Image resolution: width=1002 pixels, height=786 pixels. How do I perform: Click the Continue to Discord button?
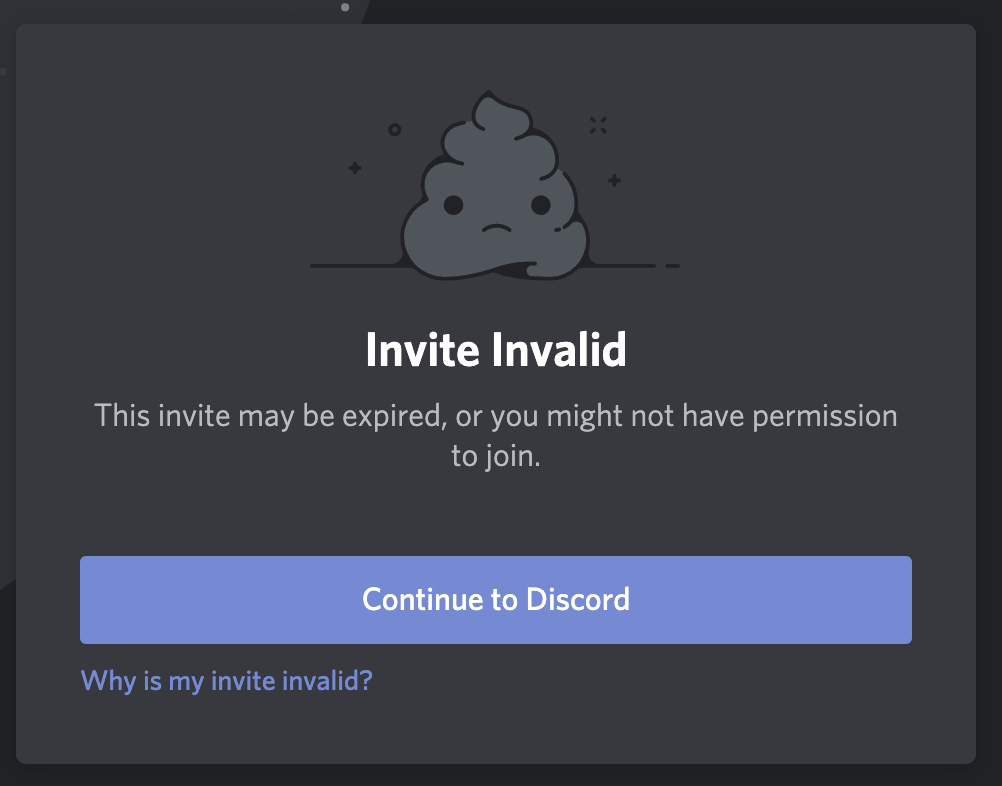[x=496, y=599]
